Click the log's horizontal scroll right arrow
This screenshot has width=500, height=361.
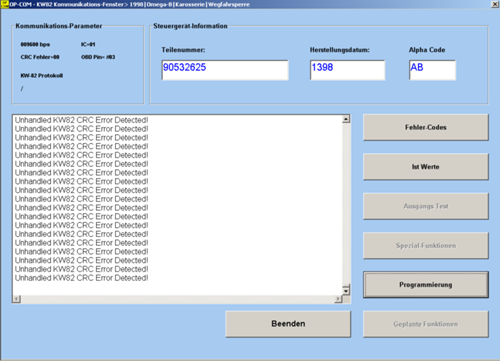tap(338, 299)
